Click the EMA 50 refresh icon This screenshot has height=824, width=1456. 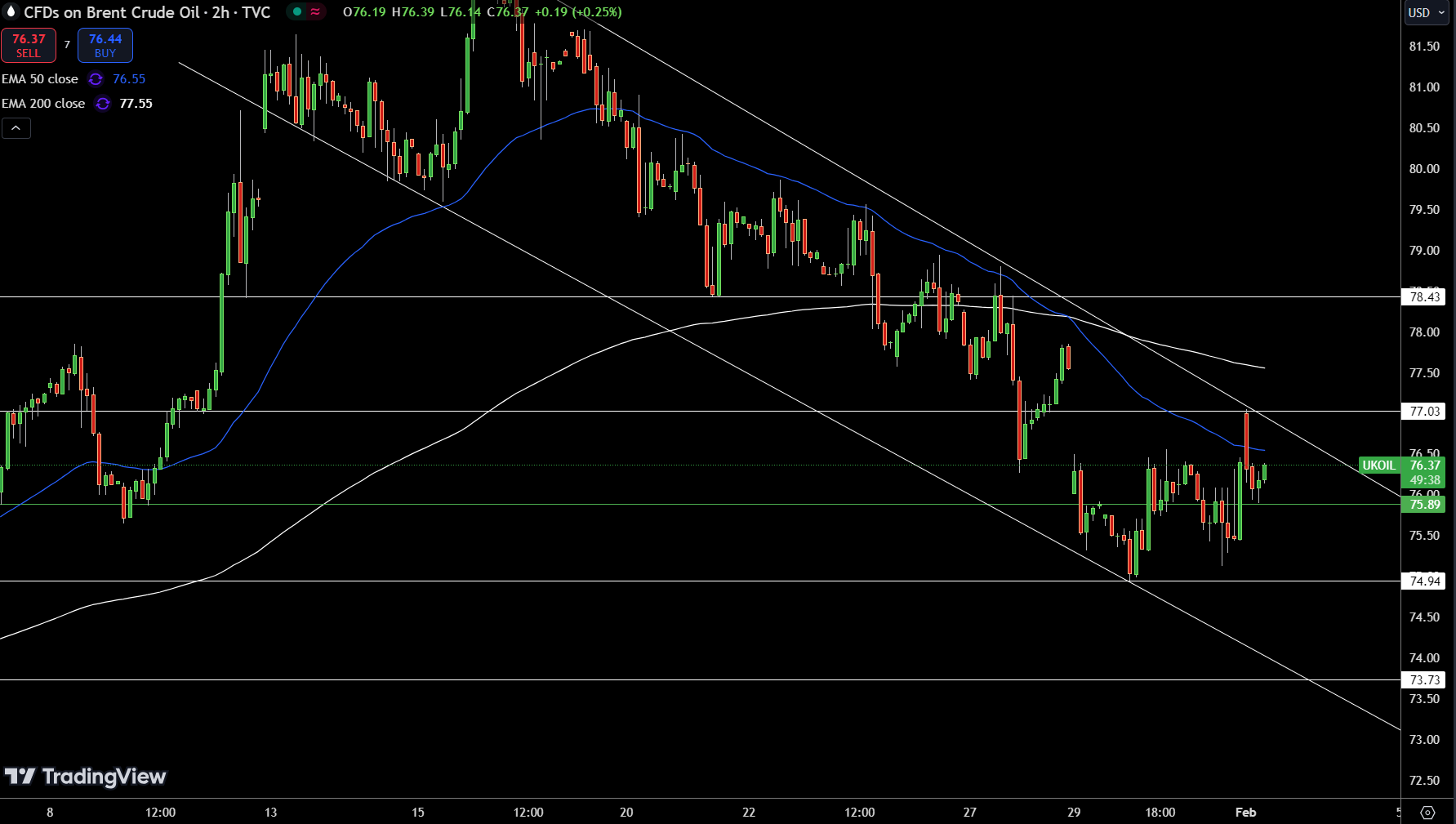pos(96,79)
